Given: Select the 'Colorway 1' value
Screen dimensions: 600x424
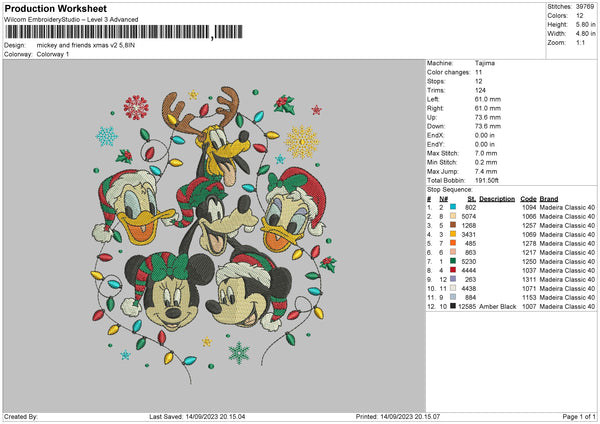Looking at the screenshot, I should 53,54.
